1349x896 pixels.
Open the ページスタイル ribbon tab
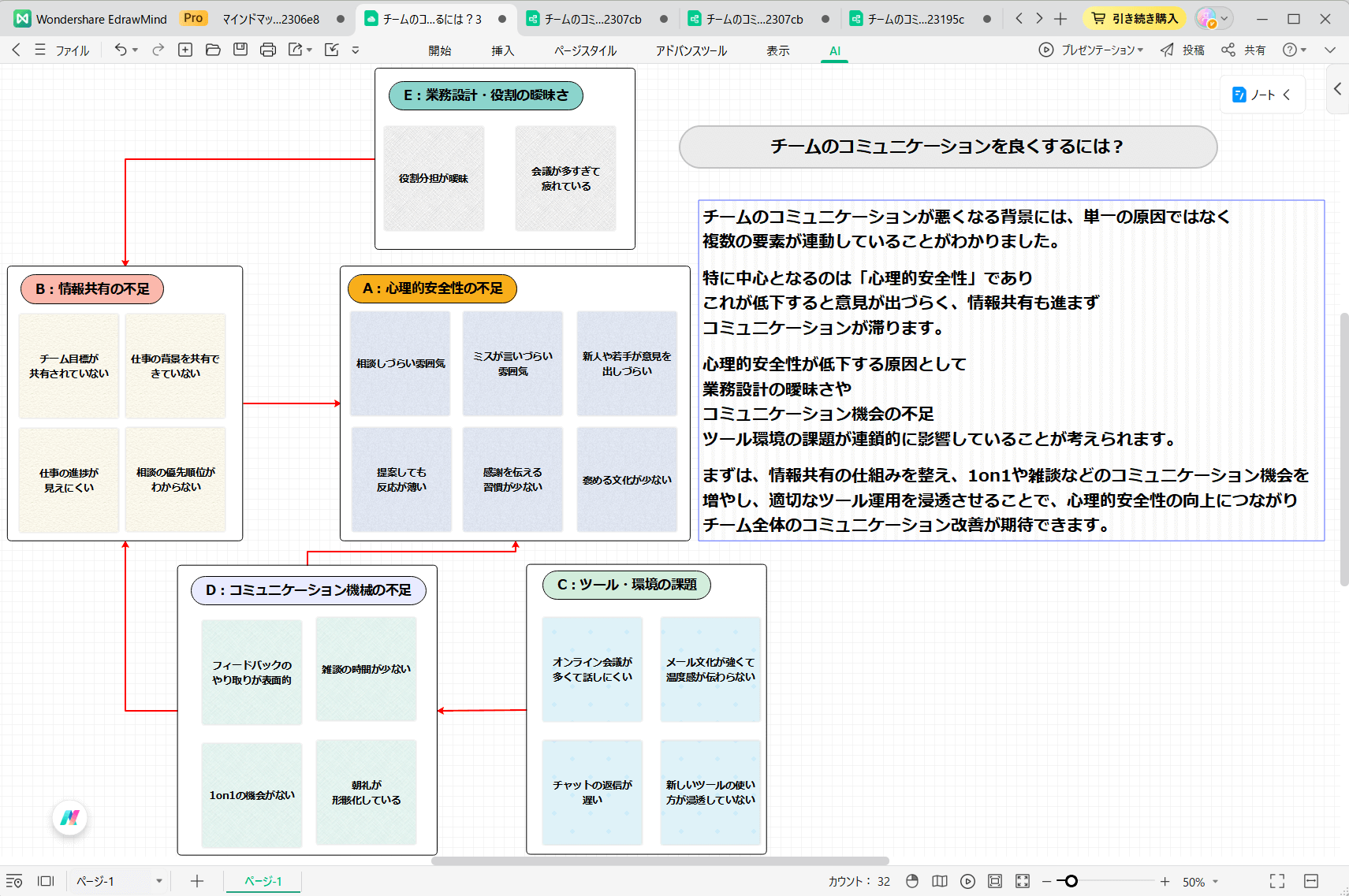(585, 50)
